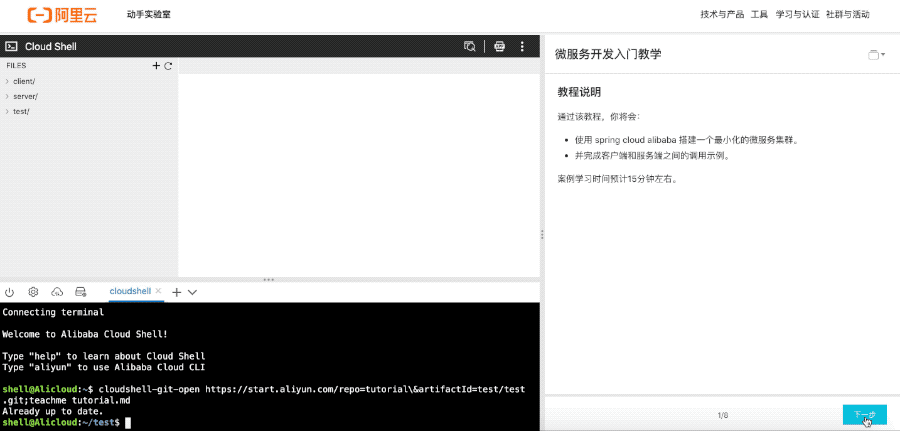
Task: Open the tutorial panel dropdown icon at top right
Action: point(876,55)
